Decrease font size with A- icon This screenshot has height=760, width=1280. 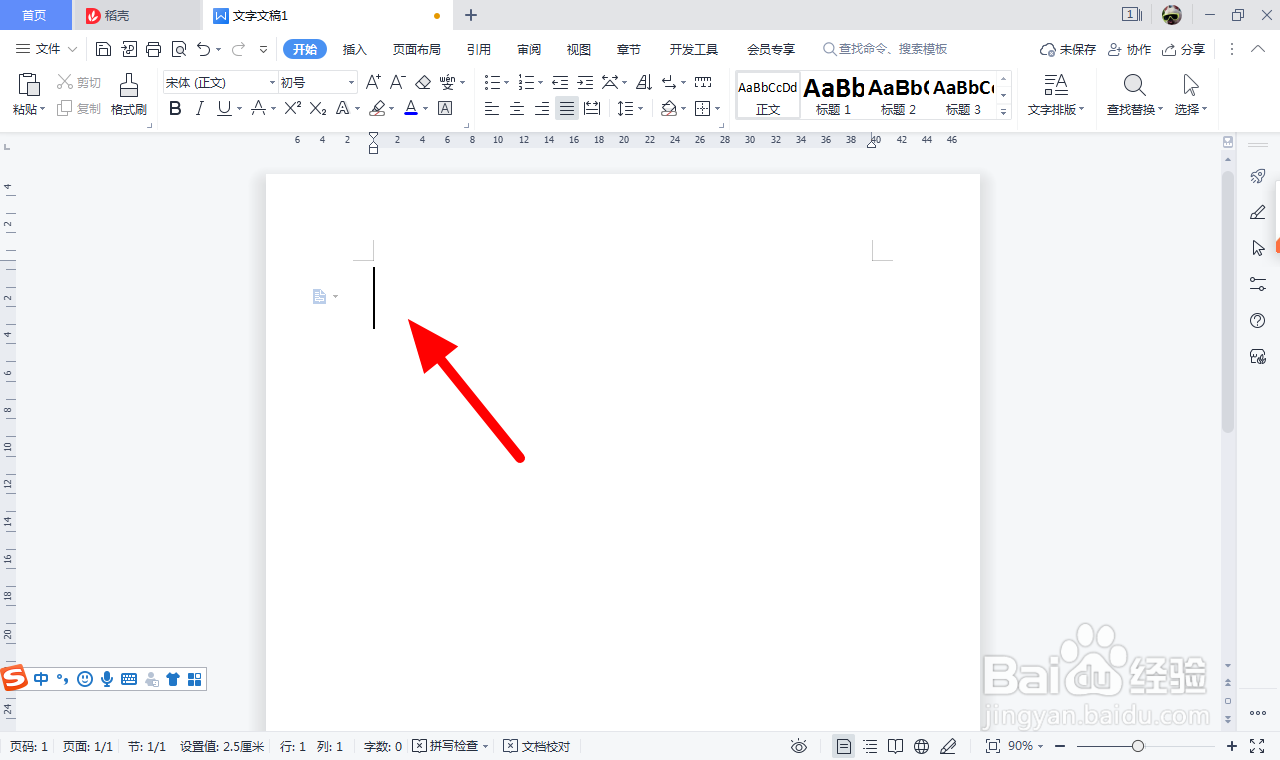(397, 82)
